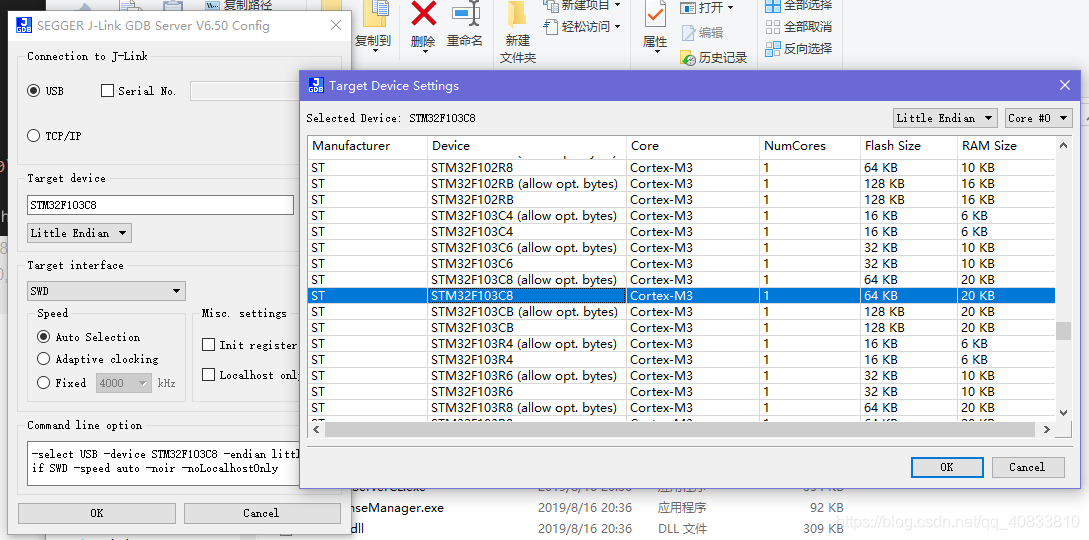Click the Rename (重命名) icon in Explorer

coord(465,14)
